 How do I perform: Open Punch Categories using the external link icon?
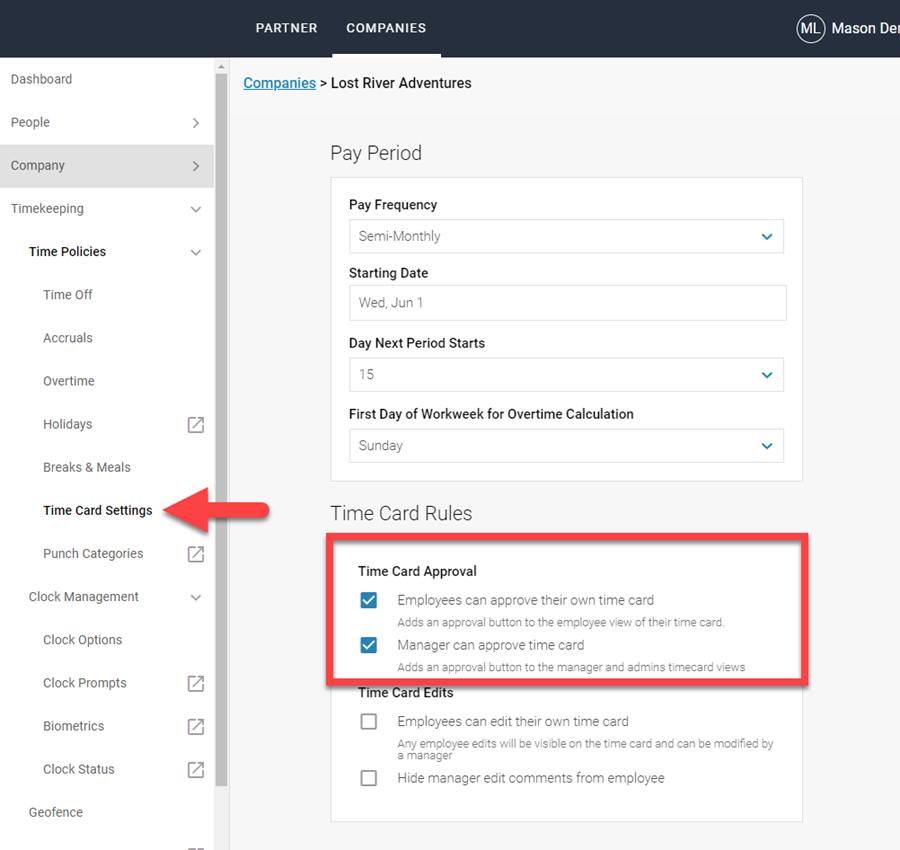pos(196,553)
